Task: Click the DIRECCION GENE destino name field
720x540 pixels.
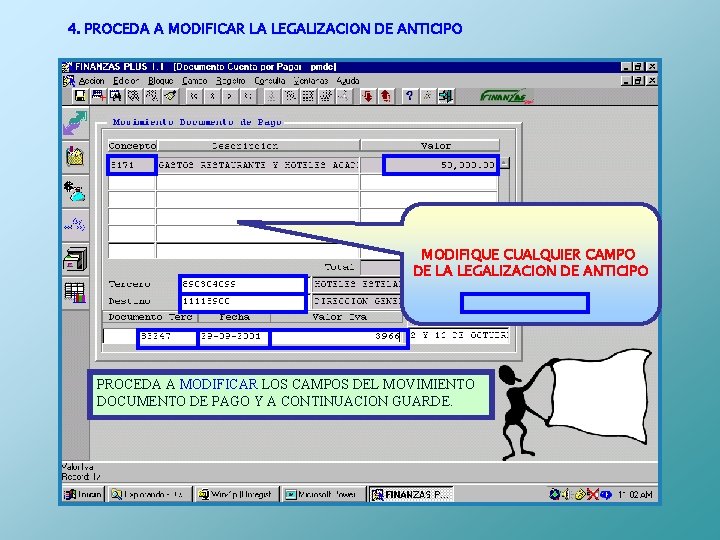Action: coord(357,302)
